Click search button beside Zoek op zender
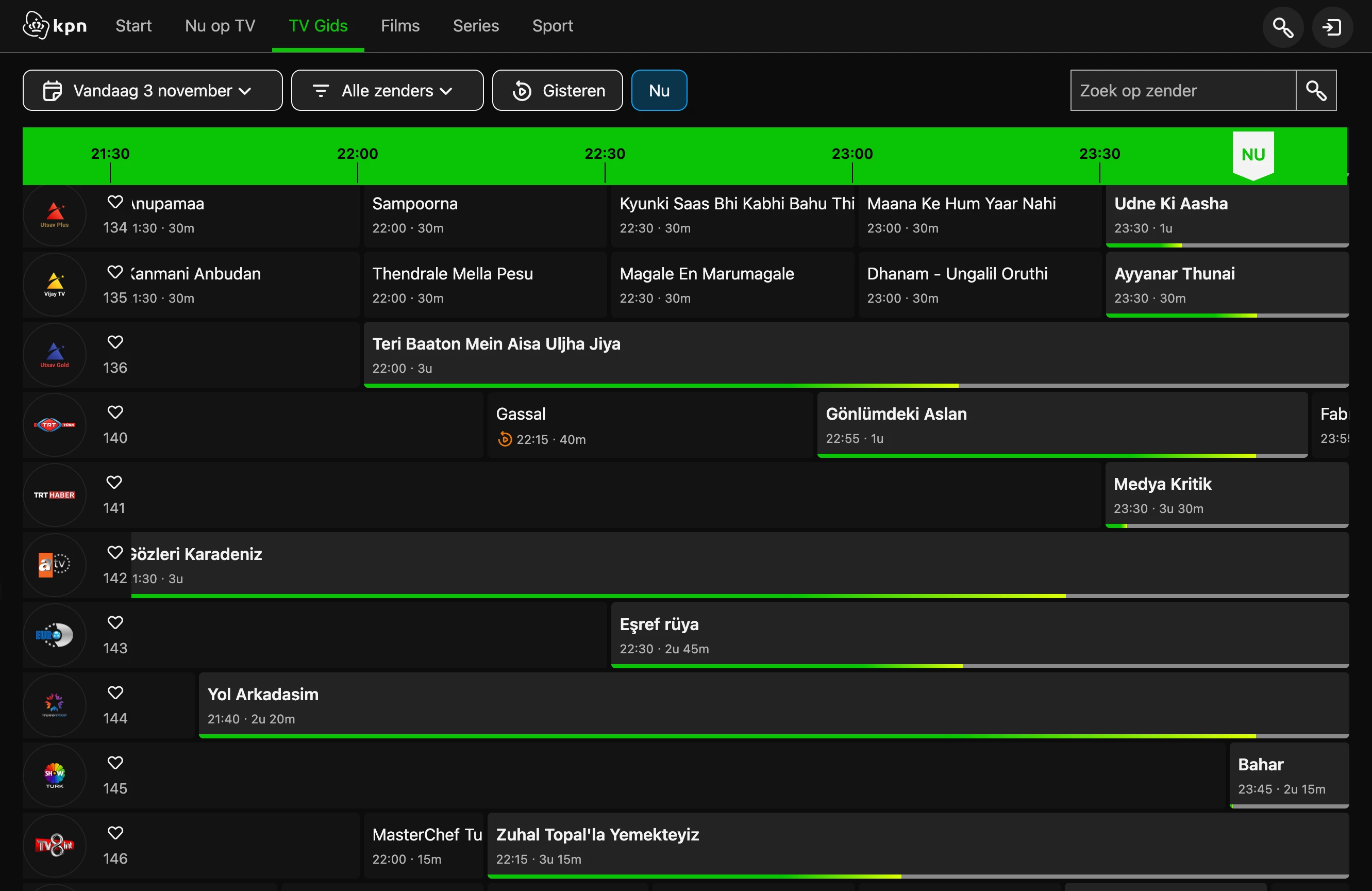The width and height of the screenshot is (1372, 891). 1315,91
